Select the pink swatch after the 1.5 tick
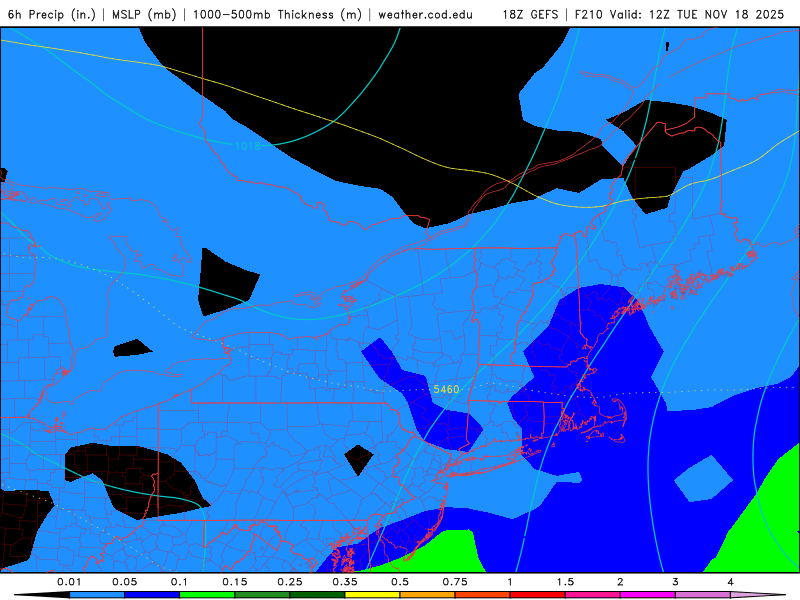Image resolution: width=800 pixels, height=600 pixels. 593,595
